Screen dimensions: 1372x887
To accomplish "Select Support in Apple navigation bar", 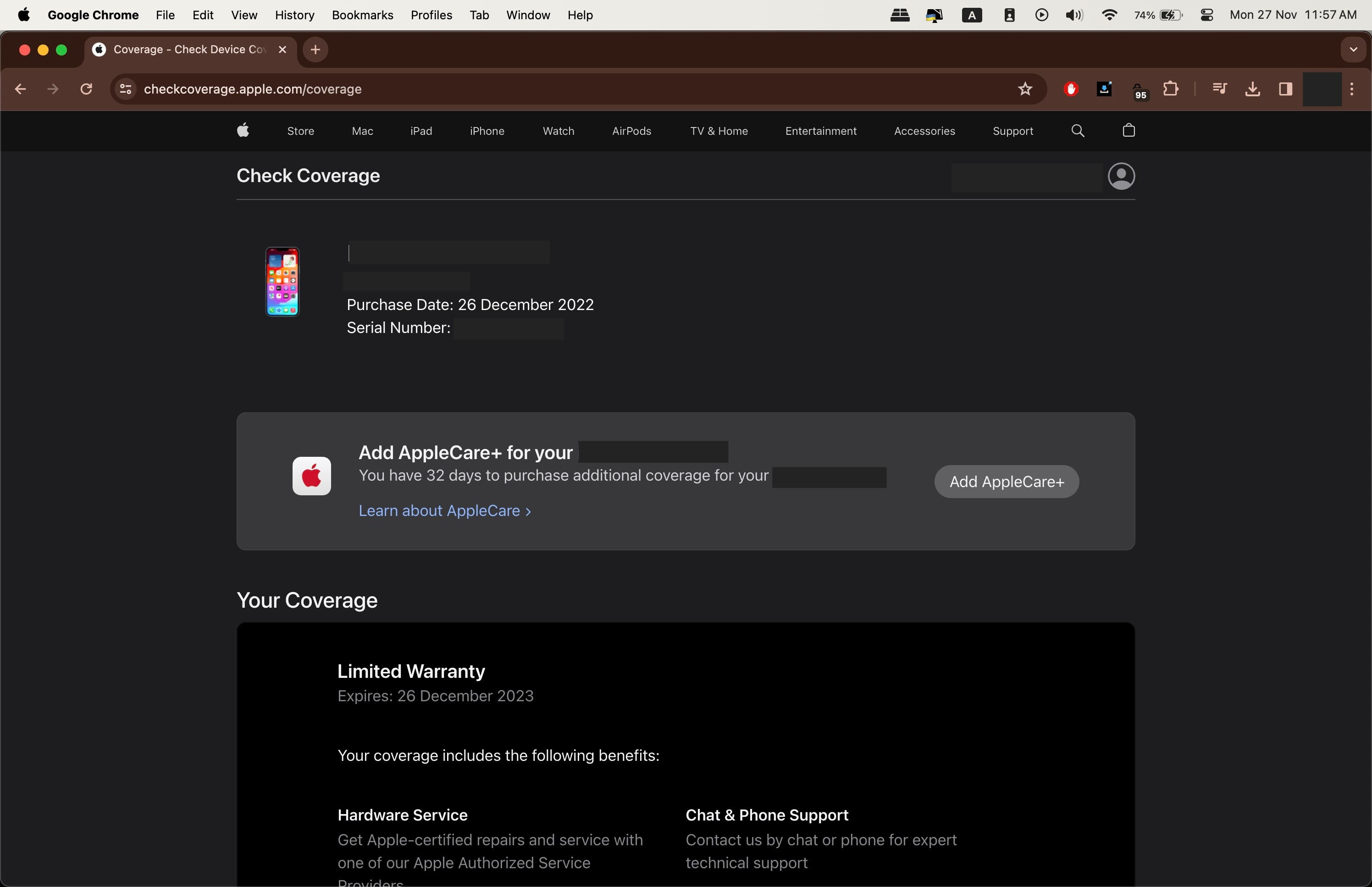I will 1012,131.
